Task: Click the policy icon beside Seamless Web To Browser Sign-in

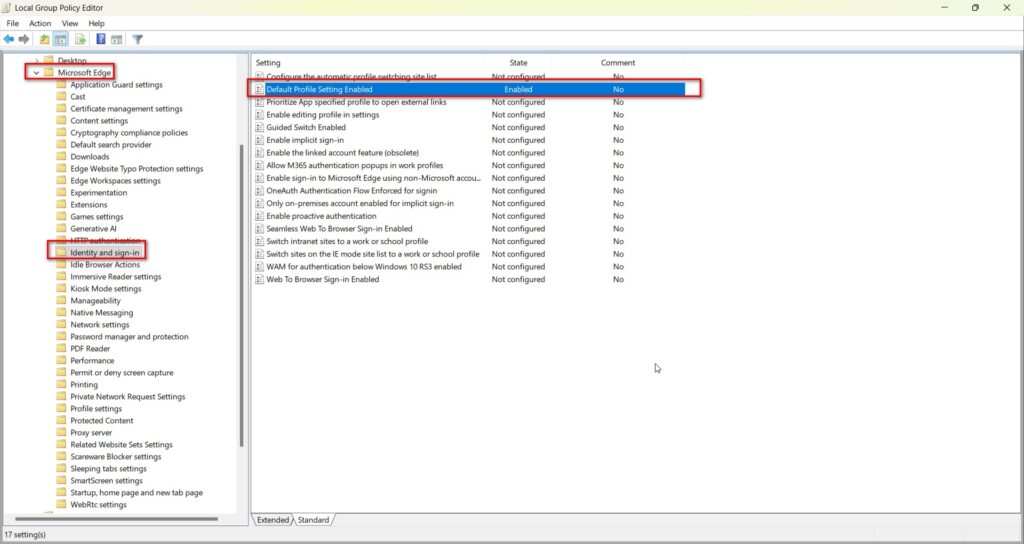Action: (259, 229)
